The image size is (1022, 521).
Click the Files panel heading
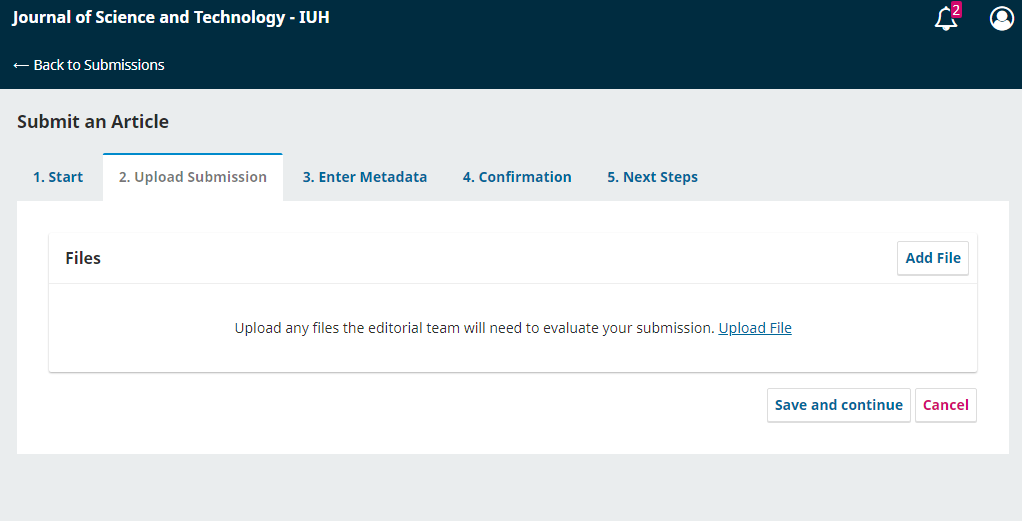point(83,258)
